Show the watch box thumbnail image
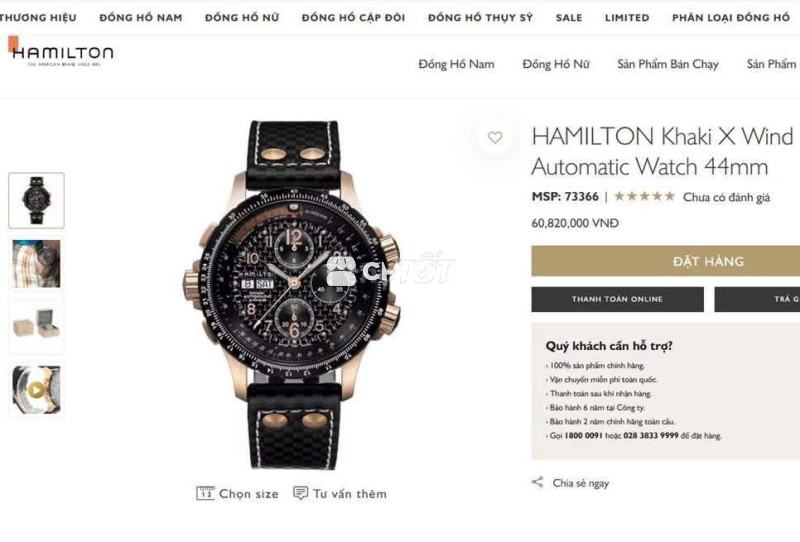 [x=36, y=327]
